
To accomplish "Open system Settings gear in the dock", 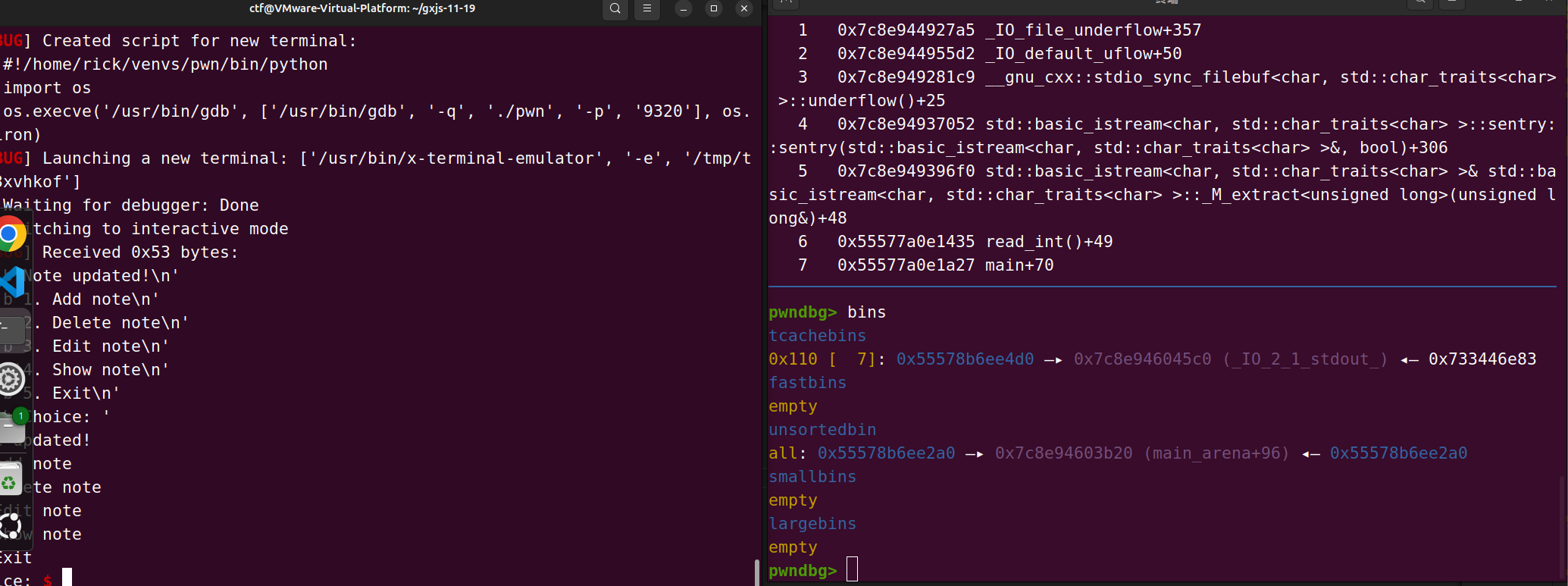I will click(x=11, y=378).
